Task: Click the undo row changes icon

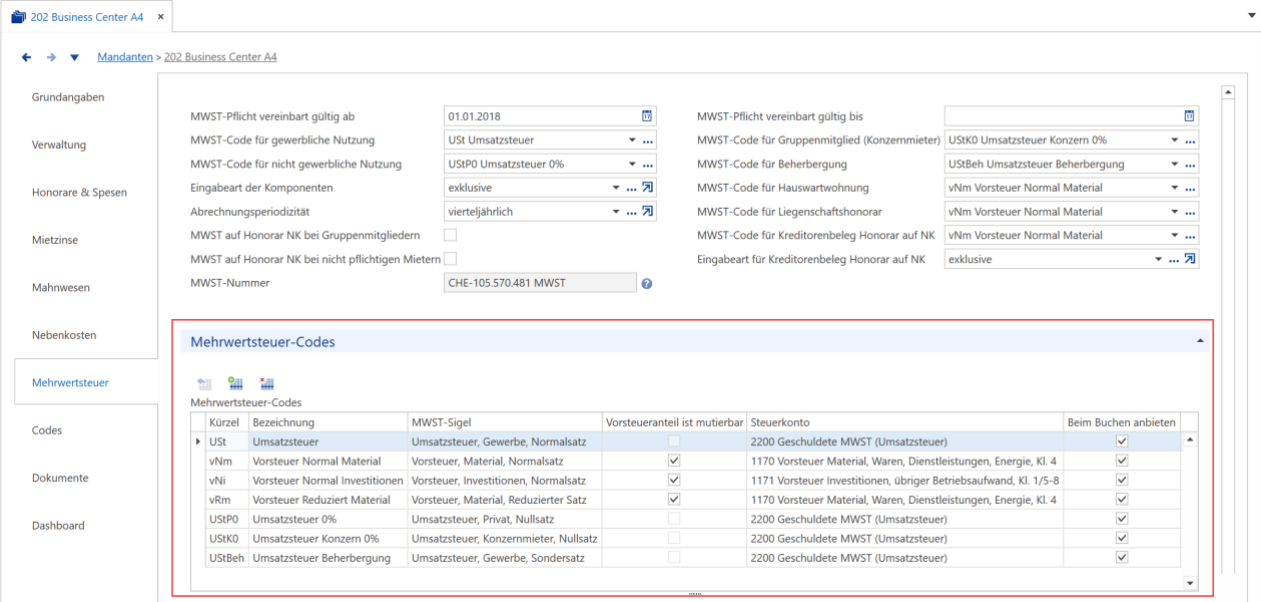Action: pyautogui.click(x=205, y=383)
